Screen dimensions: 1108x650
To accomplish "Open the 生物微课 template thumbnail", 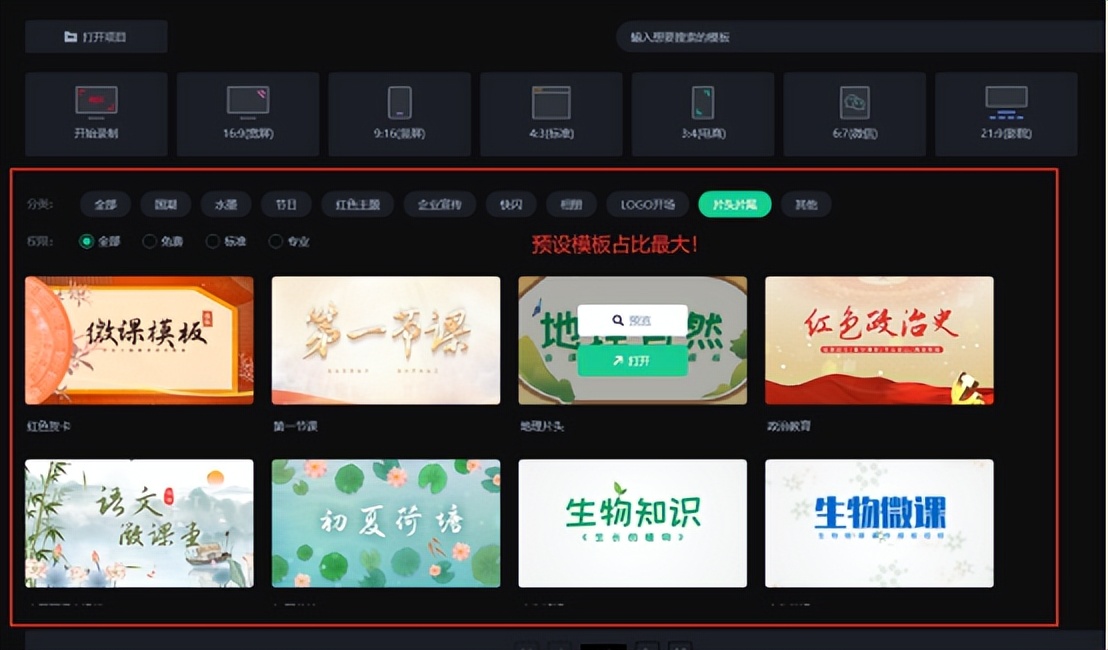I will click(879, 522).
